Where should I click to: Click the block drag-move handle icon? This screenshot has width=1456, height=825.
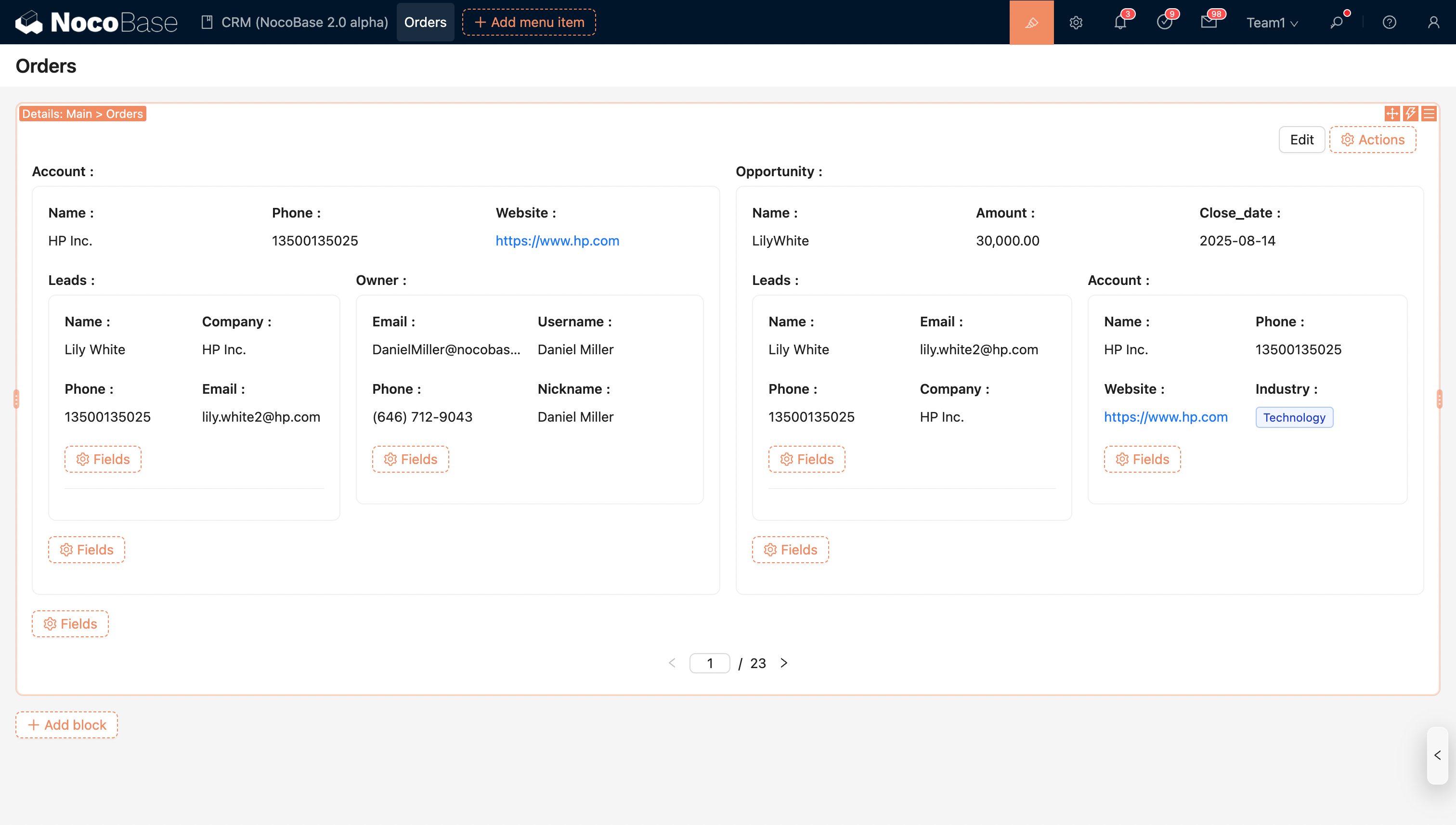[x=1392, y=114]
